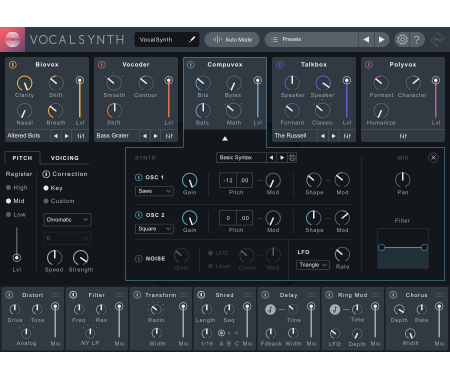Click the OSC 1 pitch semitone field
This screenshot has width=450, height=380.
228,180
